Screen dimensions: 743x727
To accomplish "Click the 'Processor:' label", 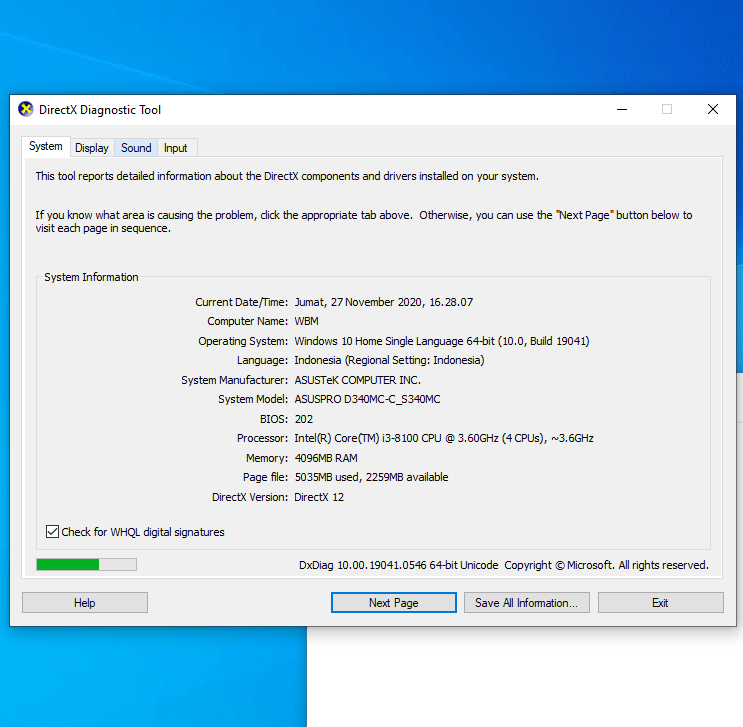I will point(263,438).
